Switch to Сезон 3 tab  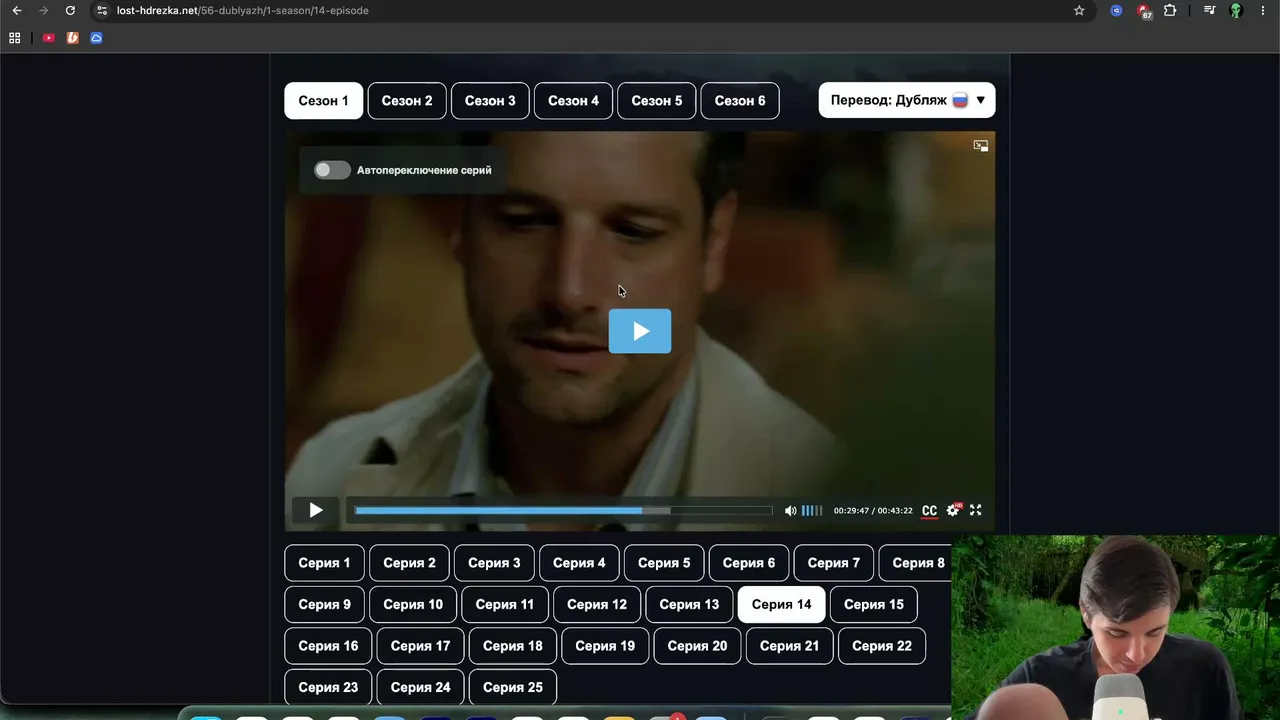point(490,101)
